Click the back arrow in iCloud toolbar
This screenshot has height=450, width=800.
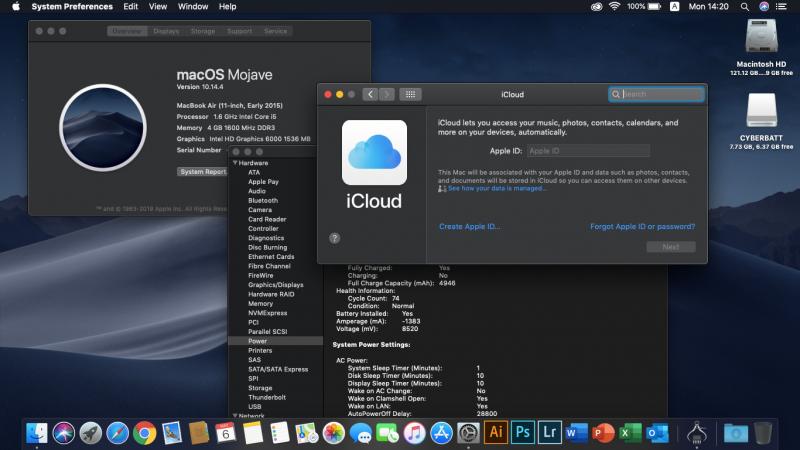(369, 94)
